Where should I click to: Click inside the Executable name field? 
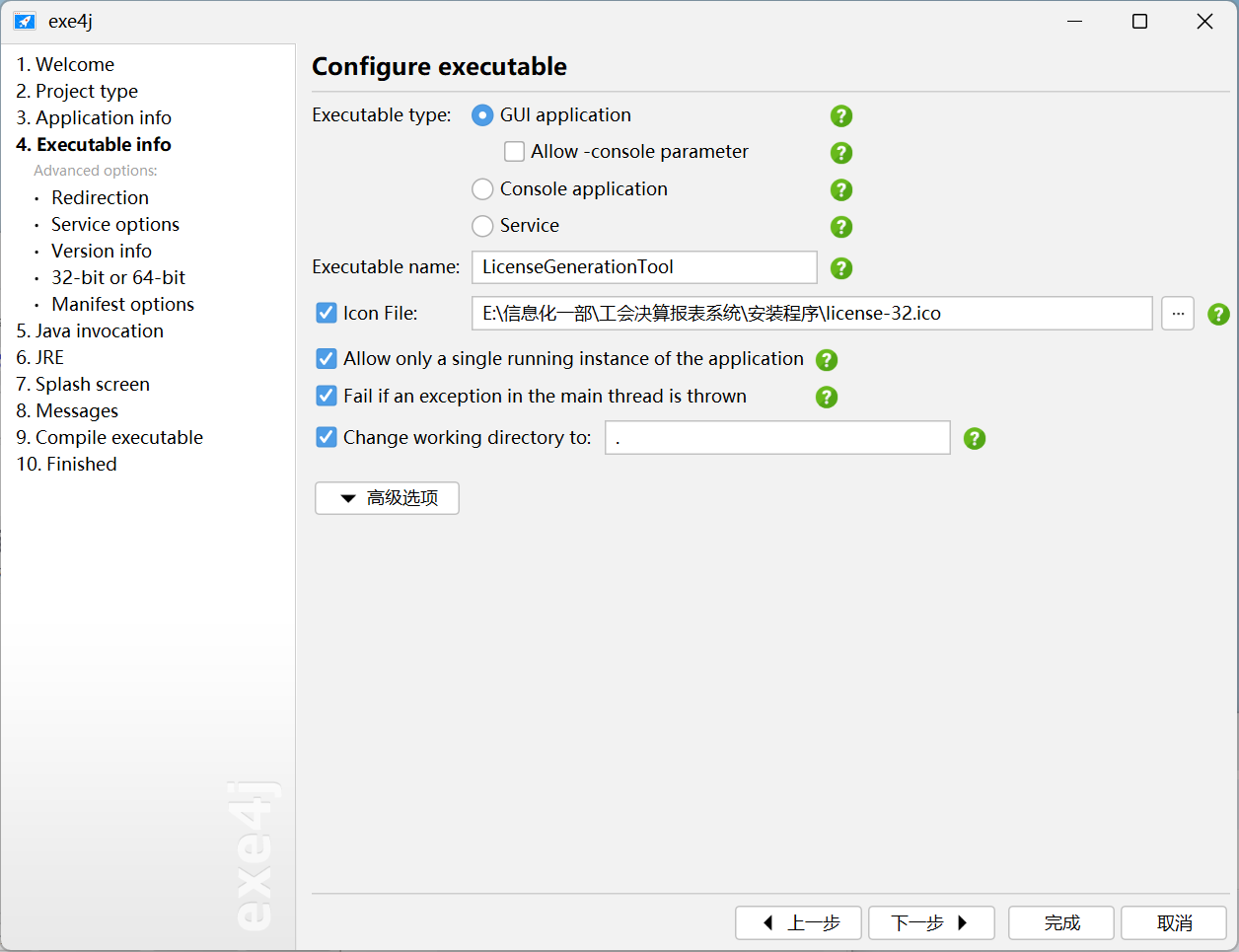point(643,267)
